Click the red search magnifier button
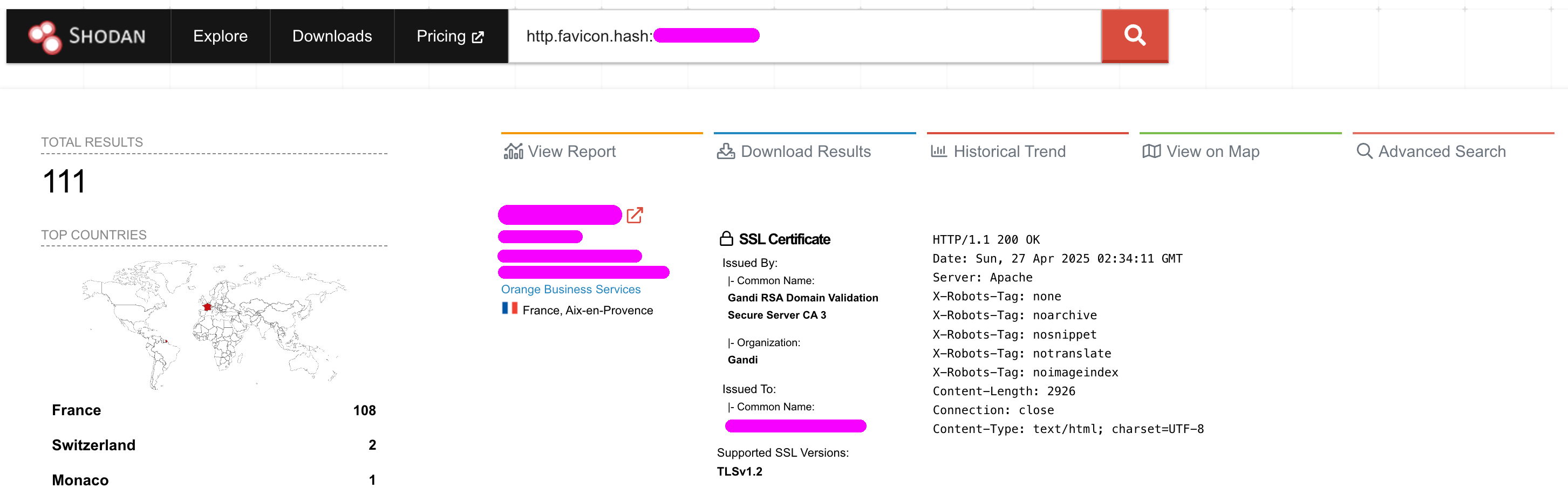The height and width of the screenshot is (495, 1568). [x=1135, y=36]
